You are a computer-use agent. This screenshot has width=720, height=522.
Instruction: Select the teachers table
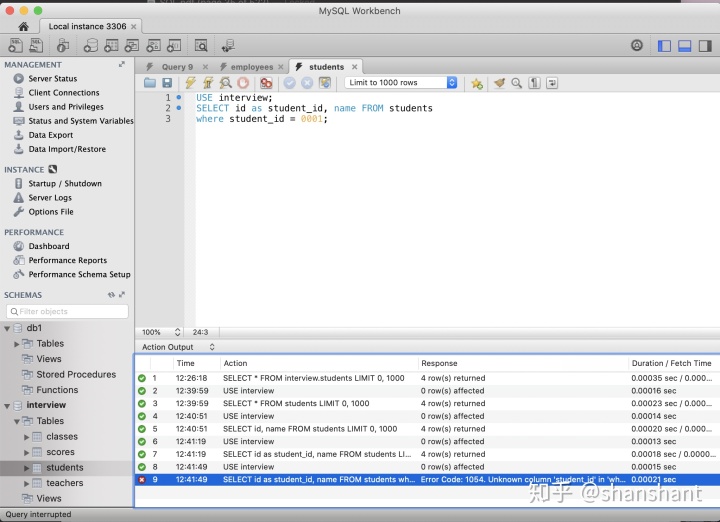[x=64, y=483]
